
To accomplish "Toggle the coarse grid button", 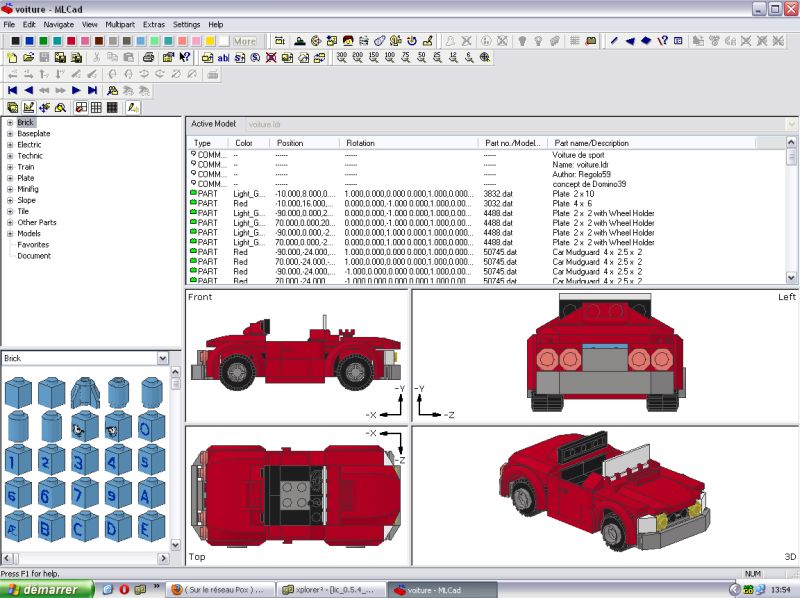I will click(80, 107).
